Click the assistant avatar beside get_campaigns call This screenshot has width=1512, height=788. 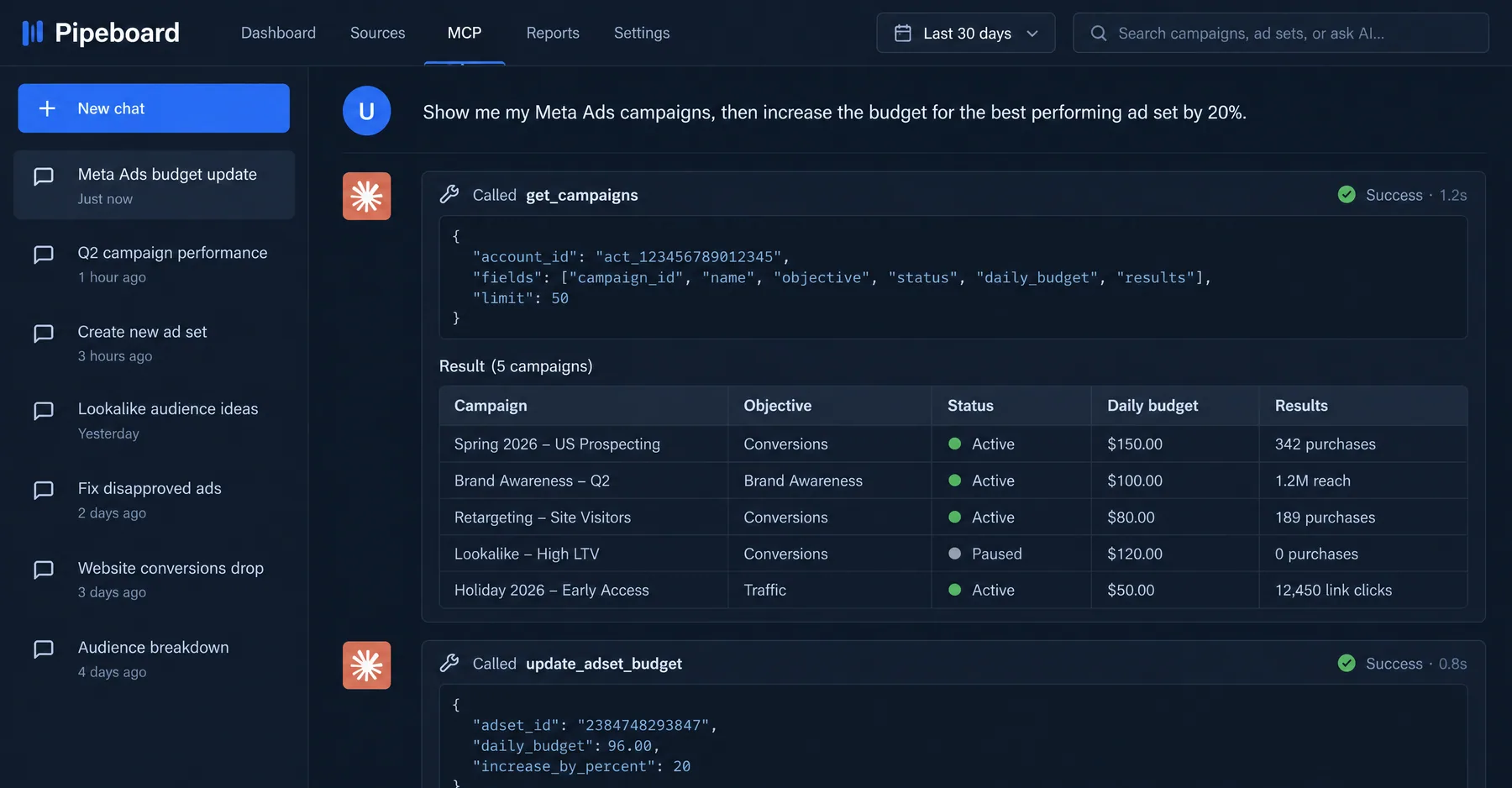pyautogui.click(x=366, y=196)
